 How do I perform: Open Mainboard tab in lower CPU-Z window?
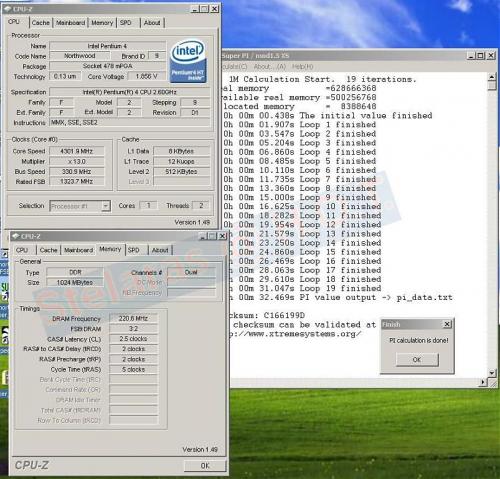tap(79, 250)
